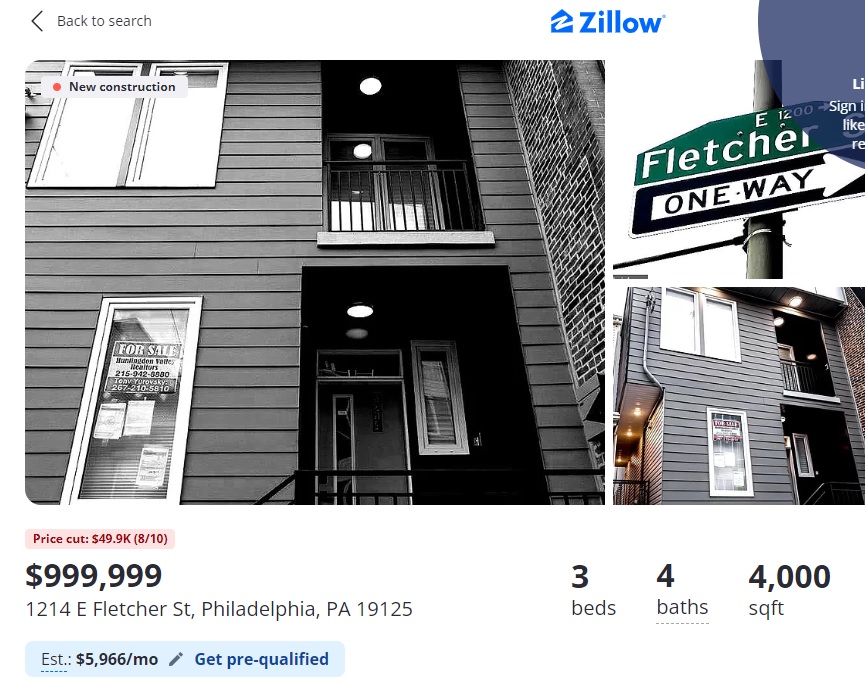Viewport: 865px width, 686px height.
Task: Open the color house exterior photo
Action: [x=739, y=395]
